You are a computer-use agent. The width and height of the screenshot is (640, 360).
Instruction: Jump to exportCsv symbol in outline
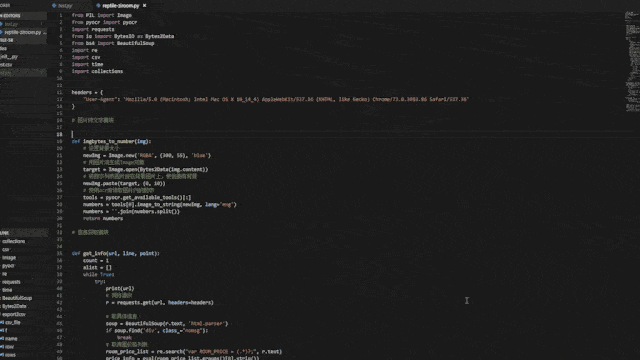pos(13,314)
